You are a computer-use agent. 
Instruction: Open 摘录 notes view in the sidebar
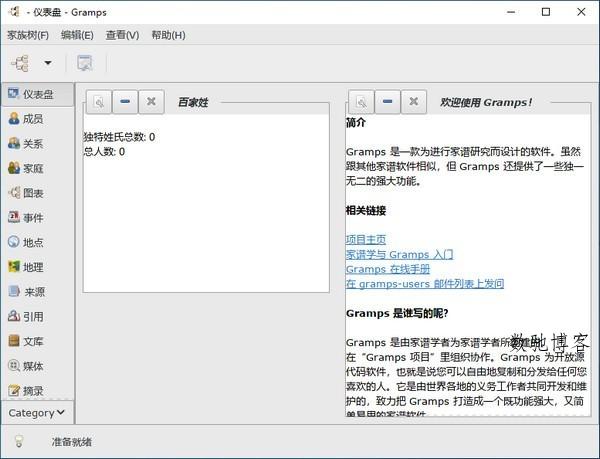pyautogui.click(x=37, y=391)
